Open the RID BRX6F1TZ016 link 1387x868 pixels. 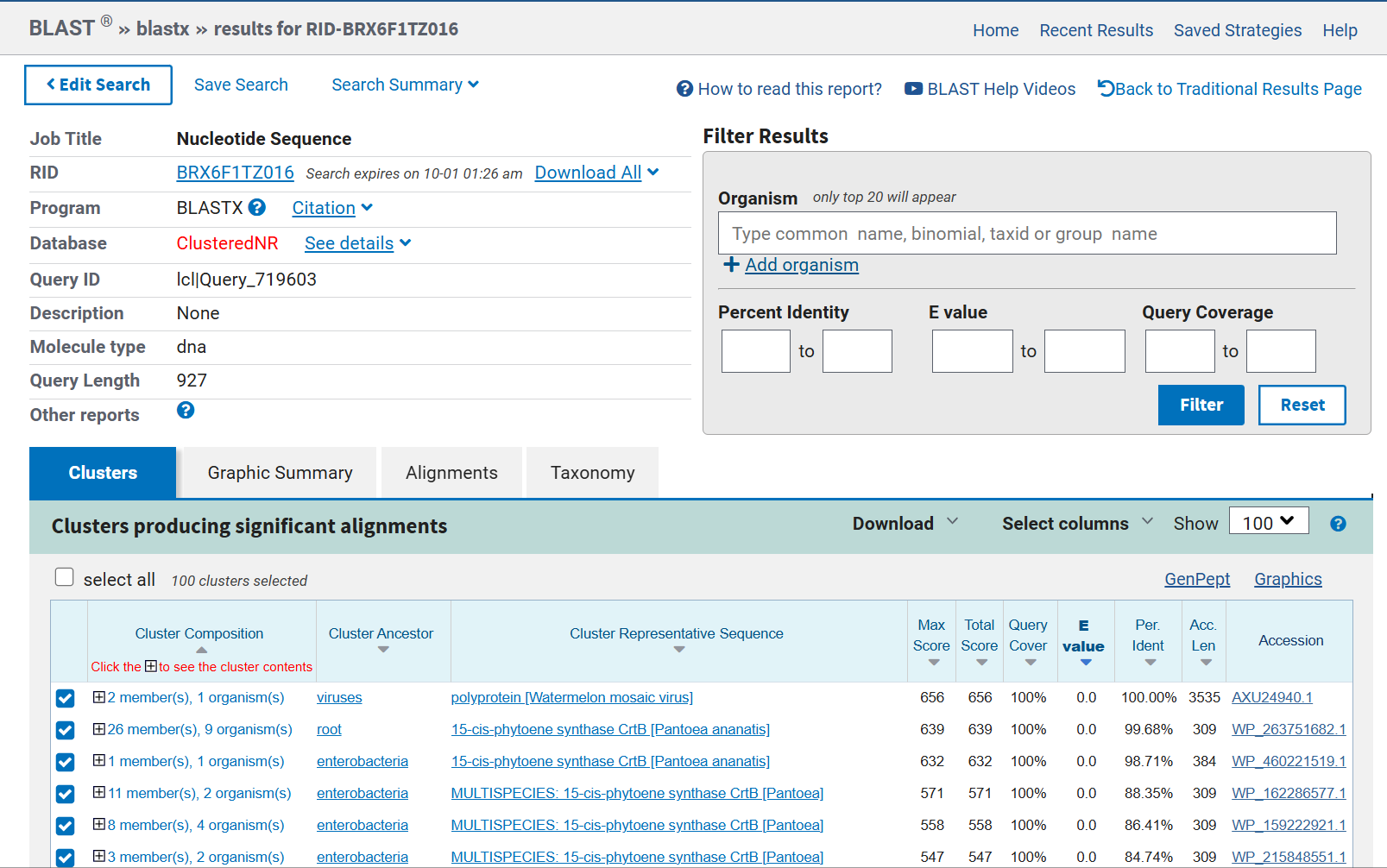pos(235,173)
